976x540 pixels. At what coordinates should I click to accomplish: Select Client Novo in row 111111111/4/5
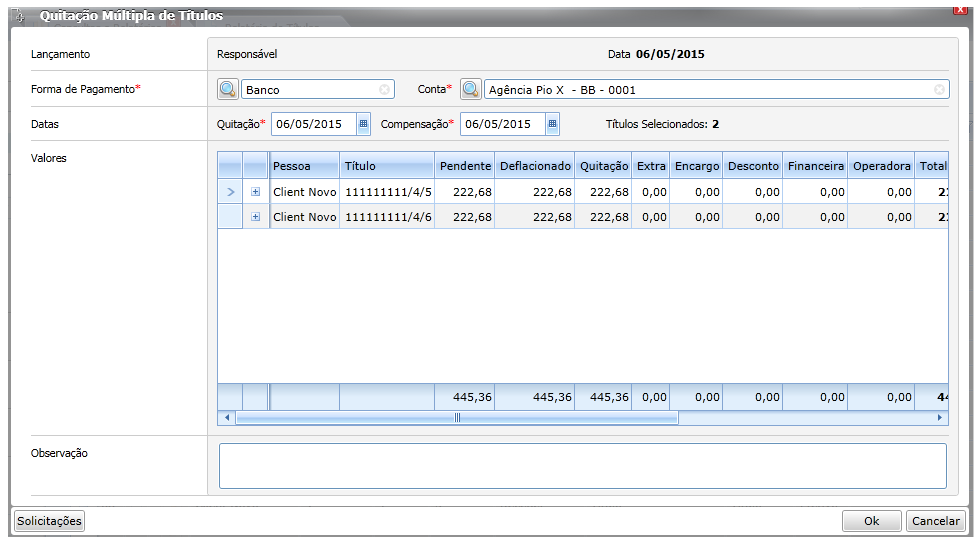pos(304,192)
